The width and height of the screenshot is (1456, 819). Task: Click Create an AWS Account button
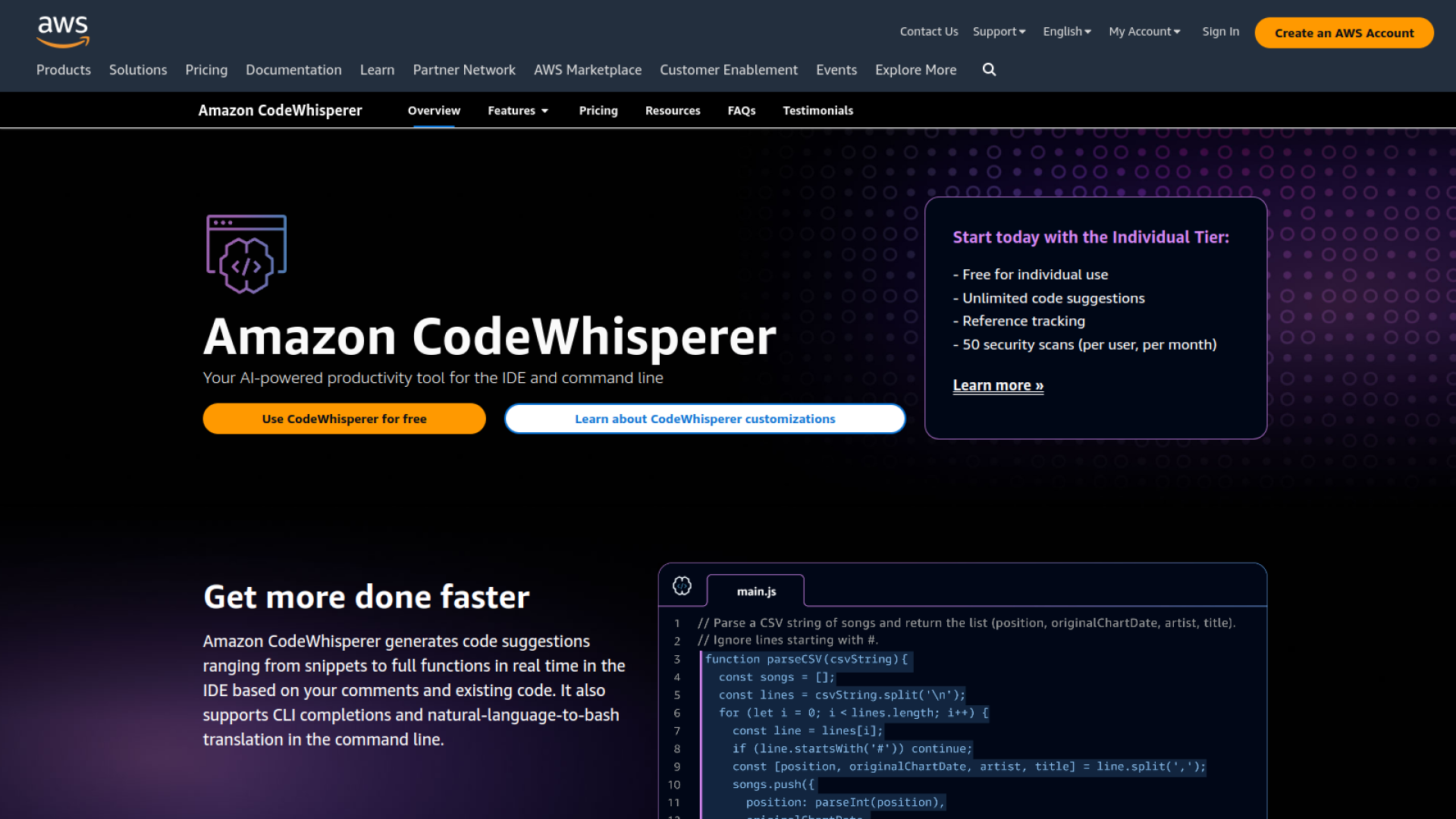click(1344, 33)
